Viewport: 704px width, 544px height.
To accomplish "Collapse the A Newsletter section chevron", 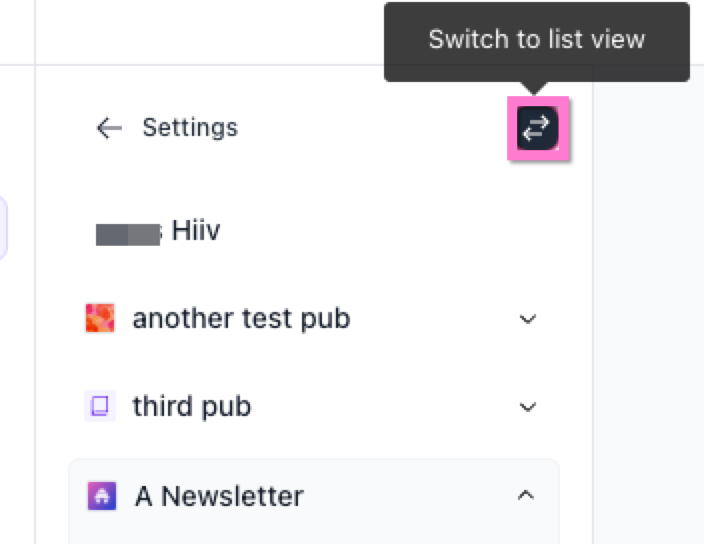I will (x=526, y=495).
